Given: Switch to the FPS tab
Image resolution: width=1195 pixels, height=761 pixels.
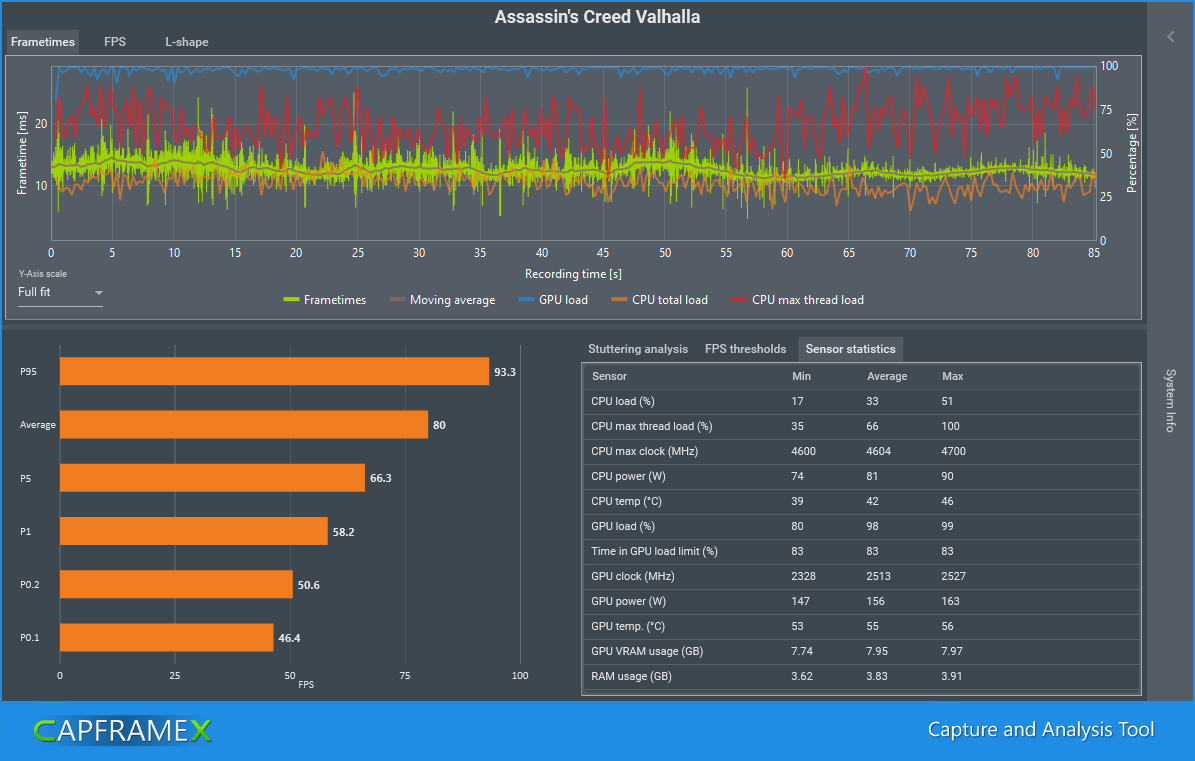Looking at the screenshot, I should tap(115, 42).
